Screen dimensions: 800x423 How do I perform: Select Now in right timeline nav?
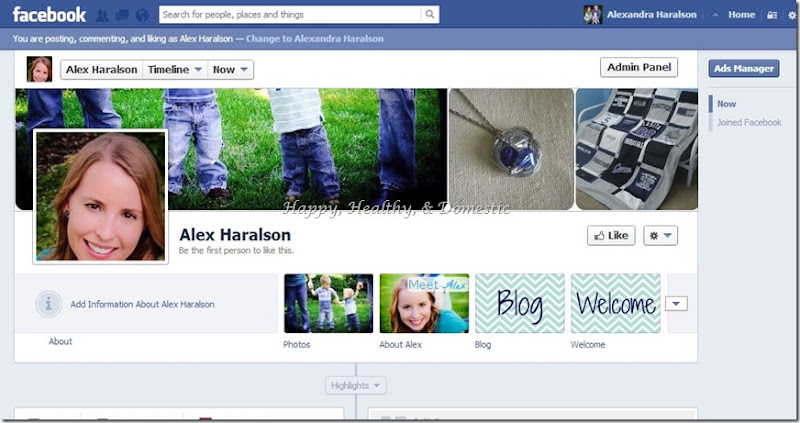click(x=726, y=104)
